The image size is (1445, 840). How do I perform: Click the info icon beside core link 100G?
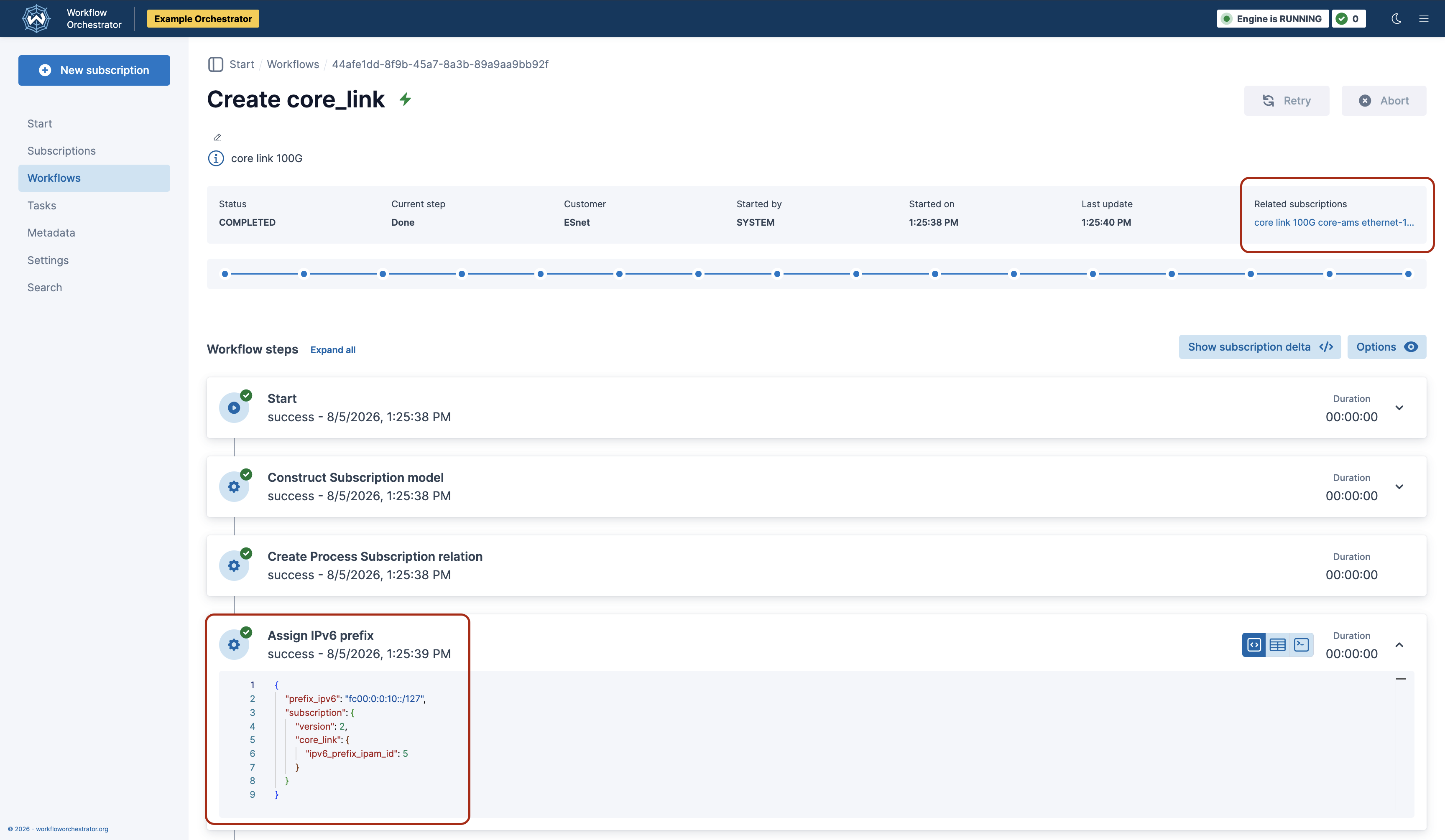tap(216, 158)
